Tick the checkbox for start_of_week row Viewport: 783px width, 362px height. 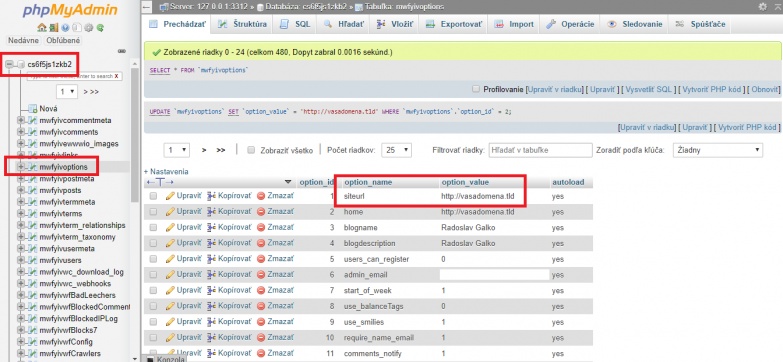[x=153, y=290]
